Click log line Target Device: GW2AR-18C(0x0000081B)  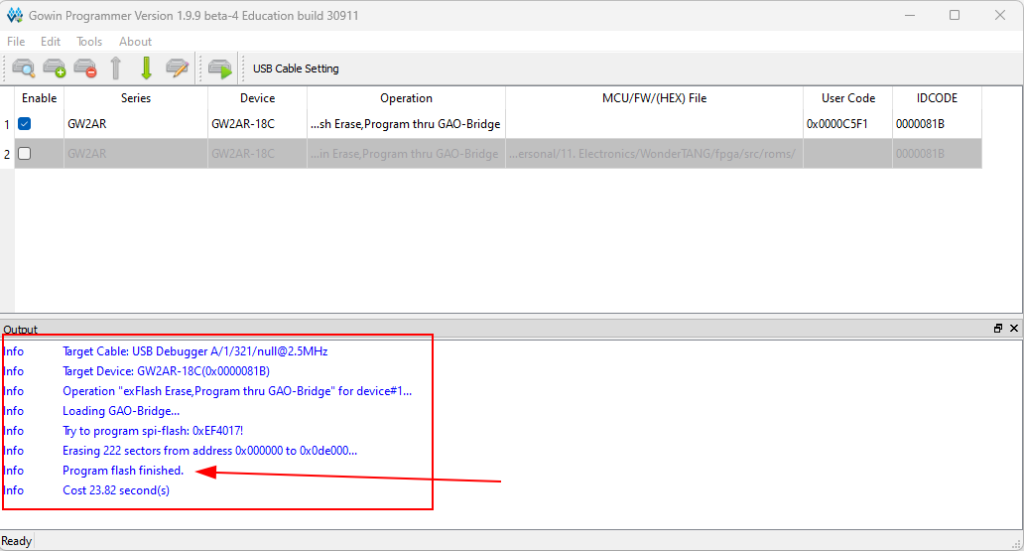tap(166, 371)
